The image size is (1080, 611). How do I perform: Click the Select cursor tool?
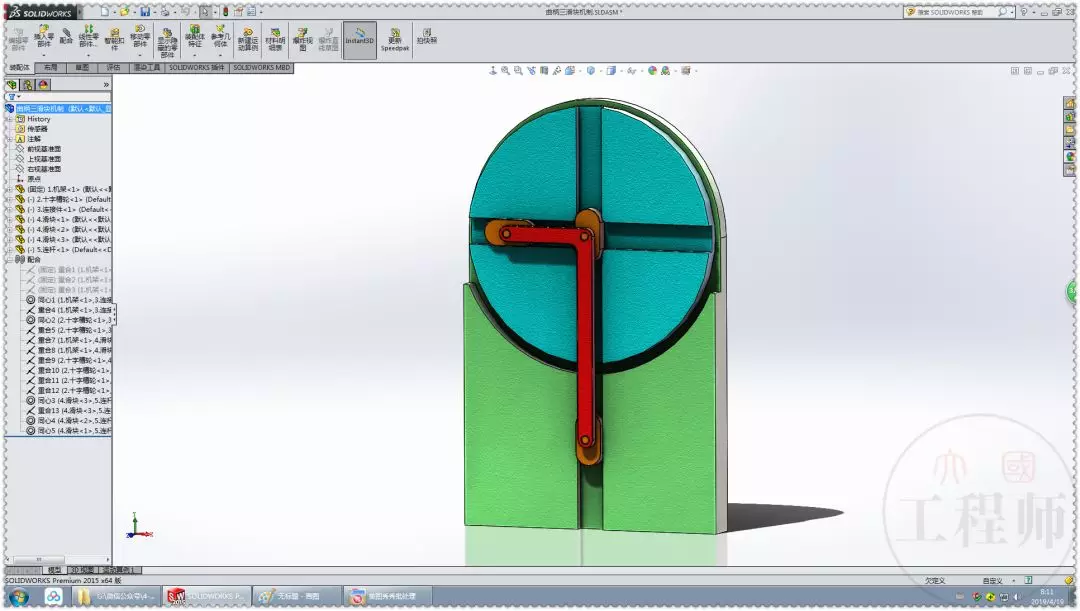tap(205, 12)
